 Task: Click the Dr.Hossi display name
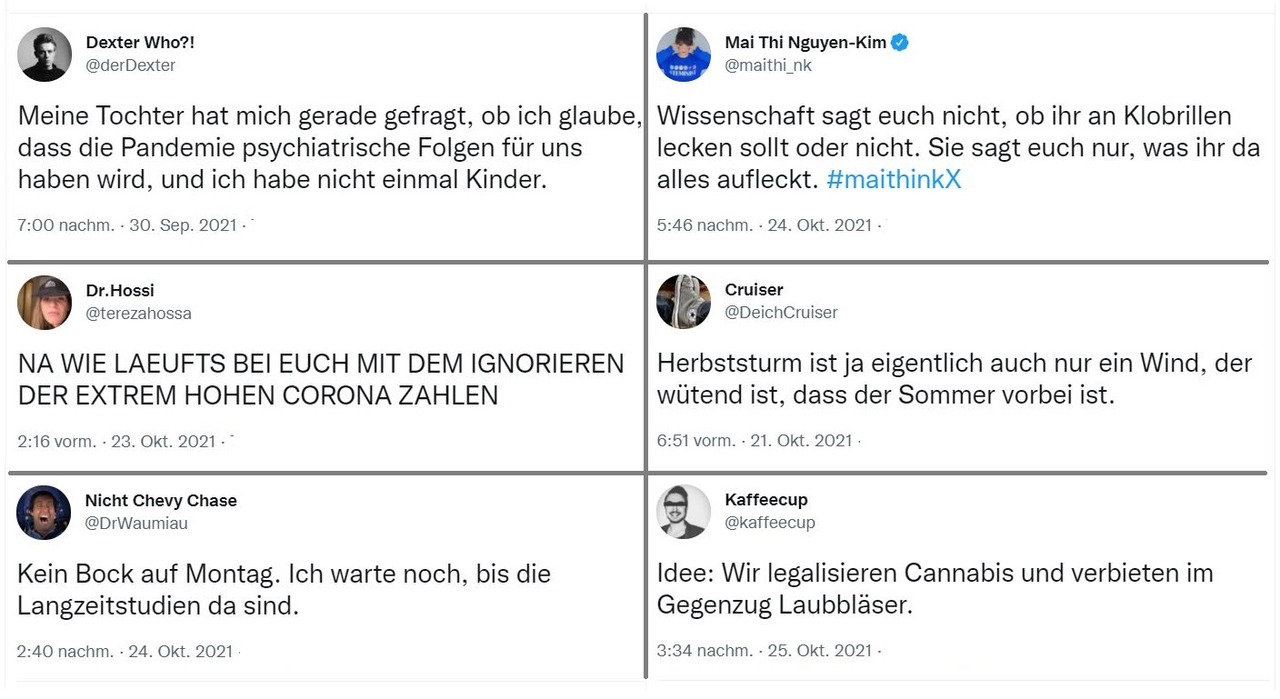120,291
